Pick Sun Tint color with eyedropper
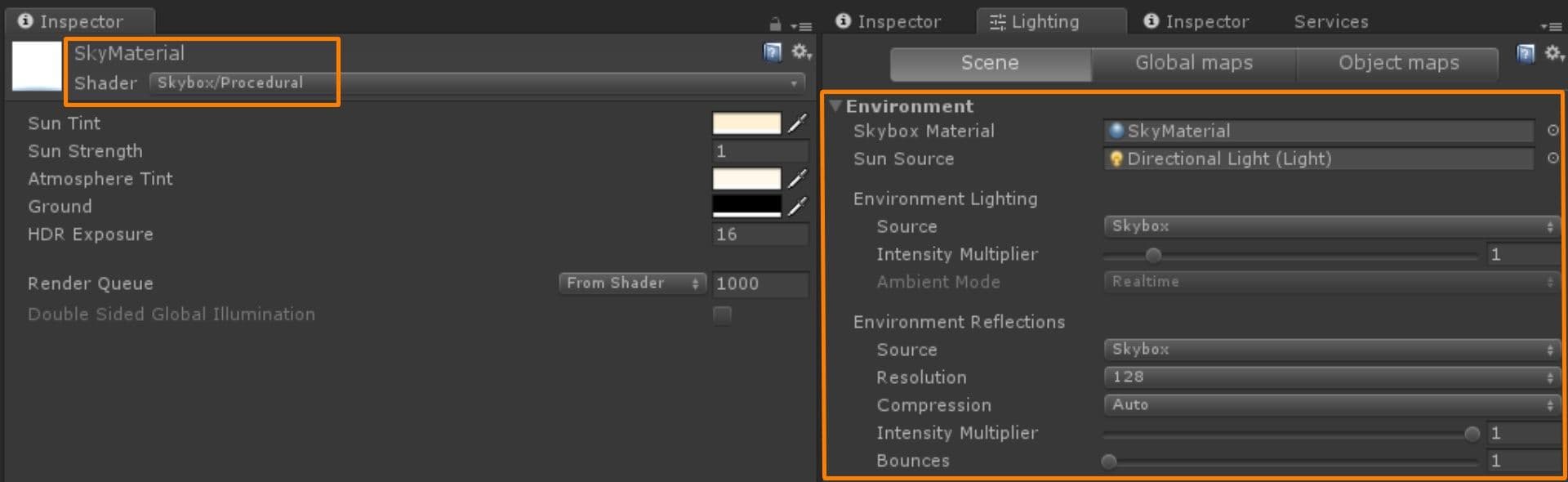This screenshot has width=1568, height=482. (798, 123)
